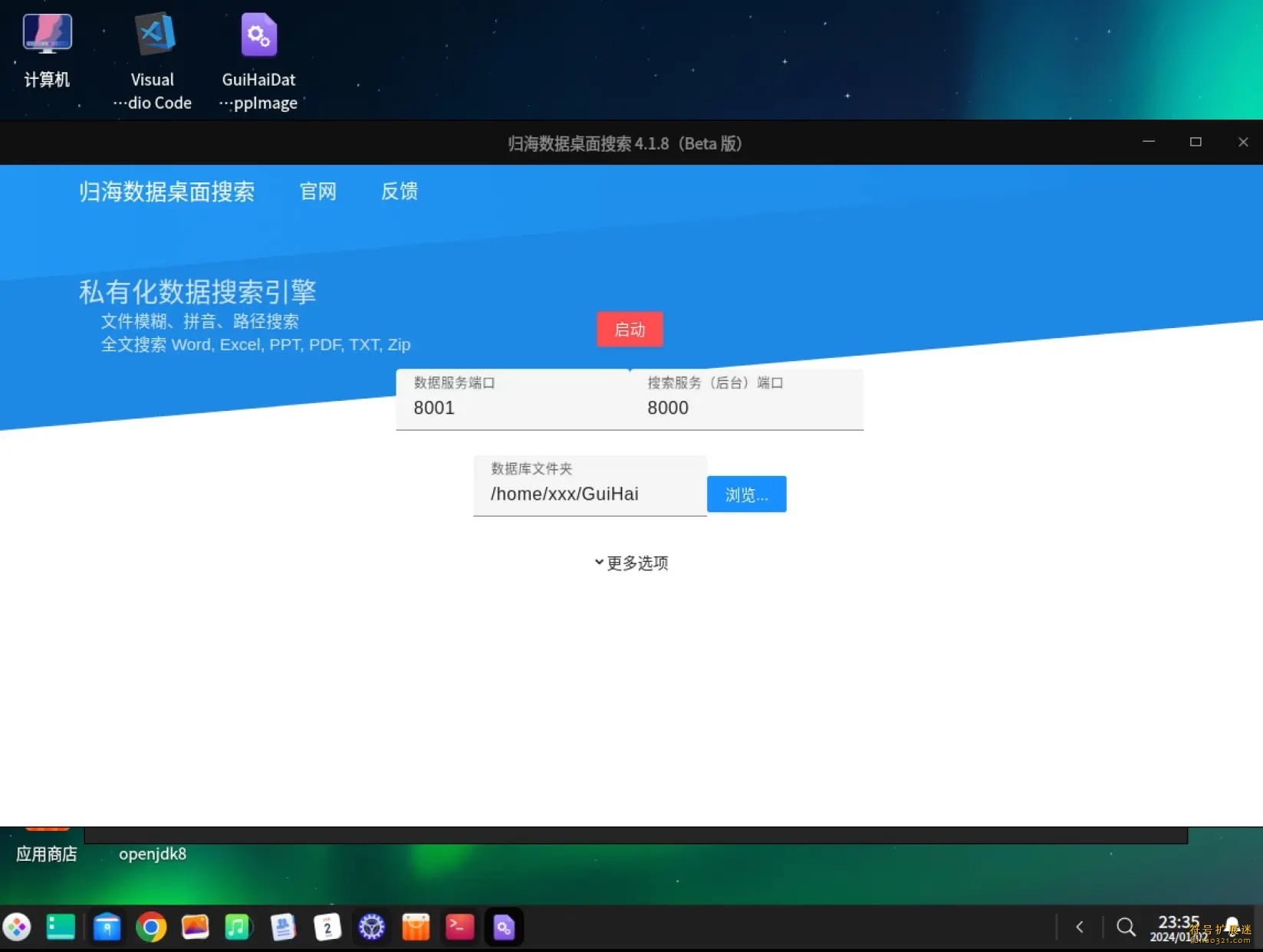Open the calendar taskbar icon
The width and height of the screenshot is (1263, 952).
coord(327,927)
